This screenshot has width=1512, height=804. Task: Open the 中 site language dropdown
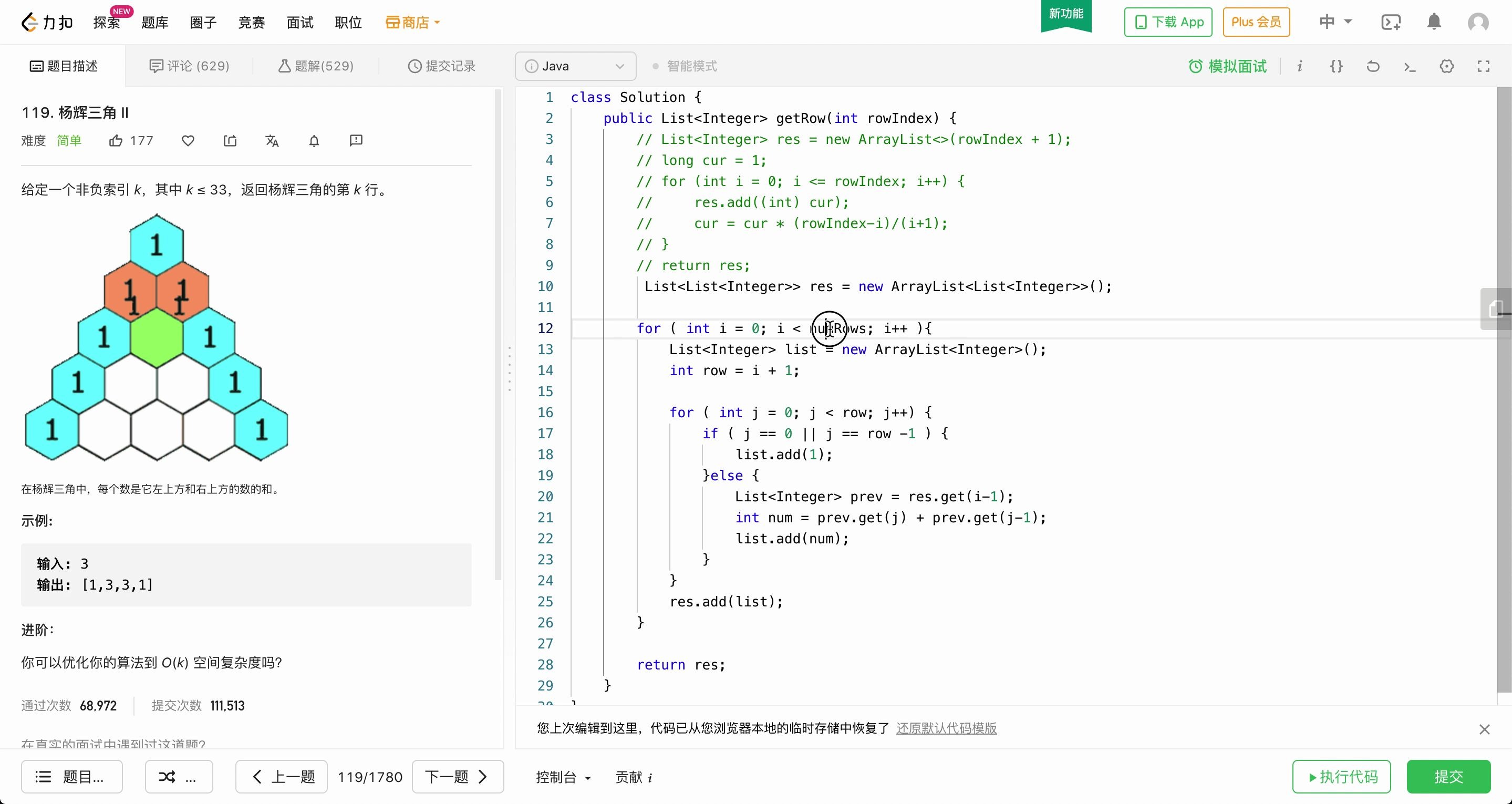pos(1335,22)
